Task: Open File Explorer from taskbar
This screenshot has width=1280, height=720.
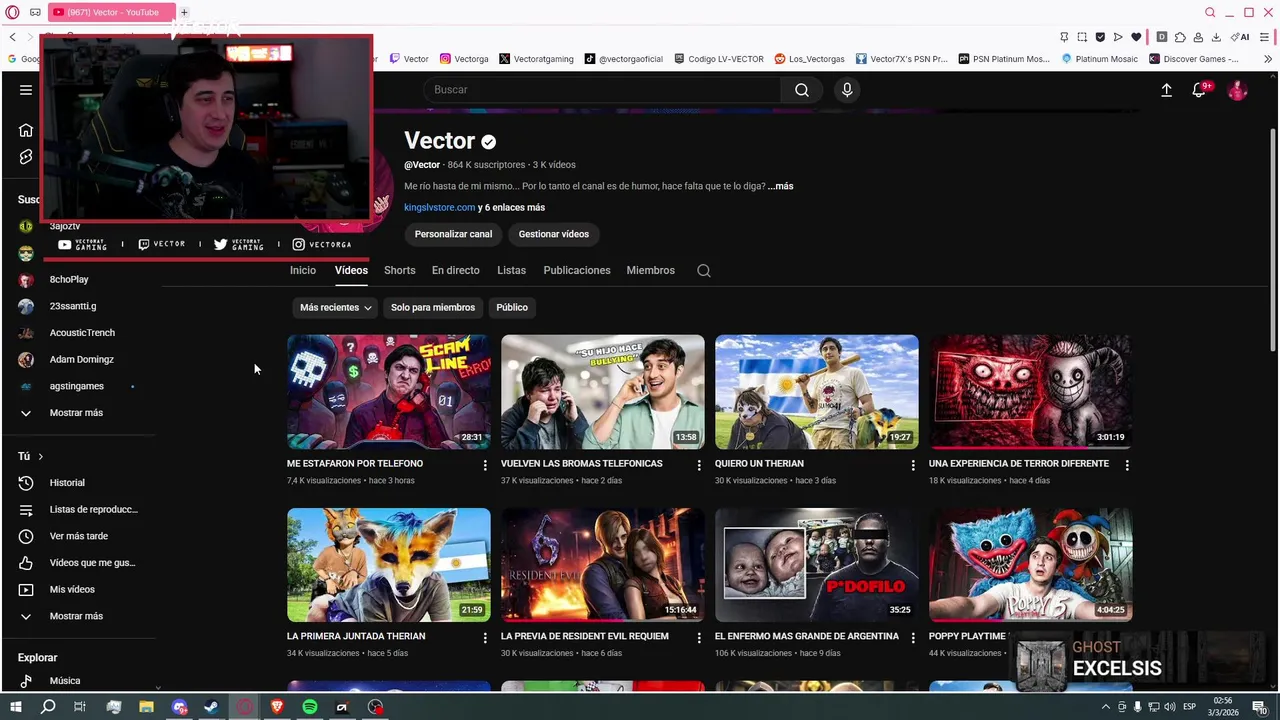Action: pos(146,707)
